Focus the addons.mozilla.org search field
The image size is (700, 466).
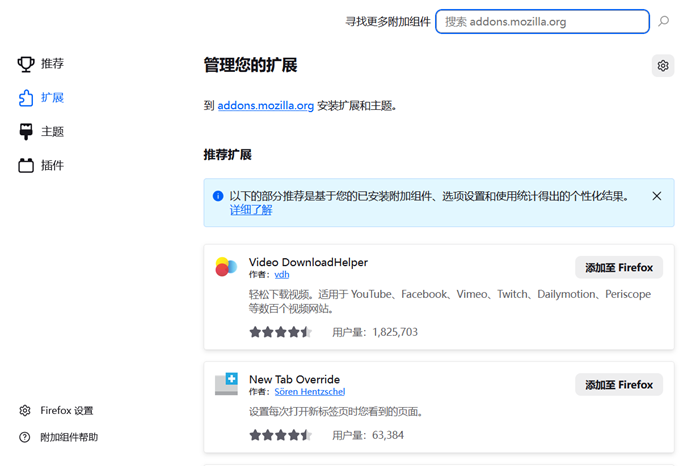point(542,21)
